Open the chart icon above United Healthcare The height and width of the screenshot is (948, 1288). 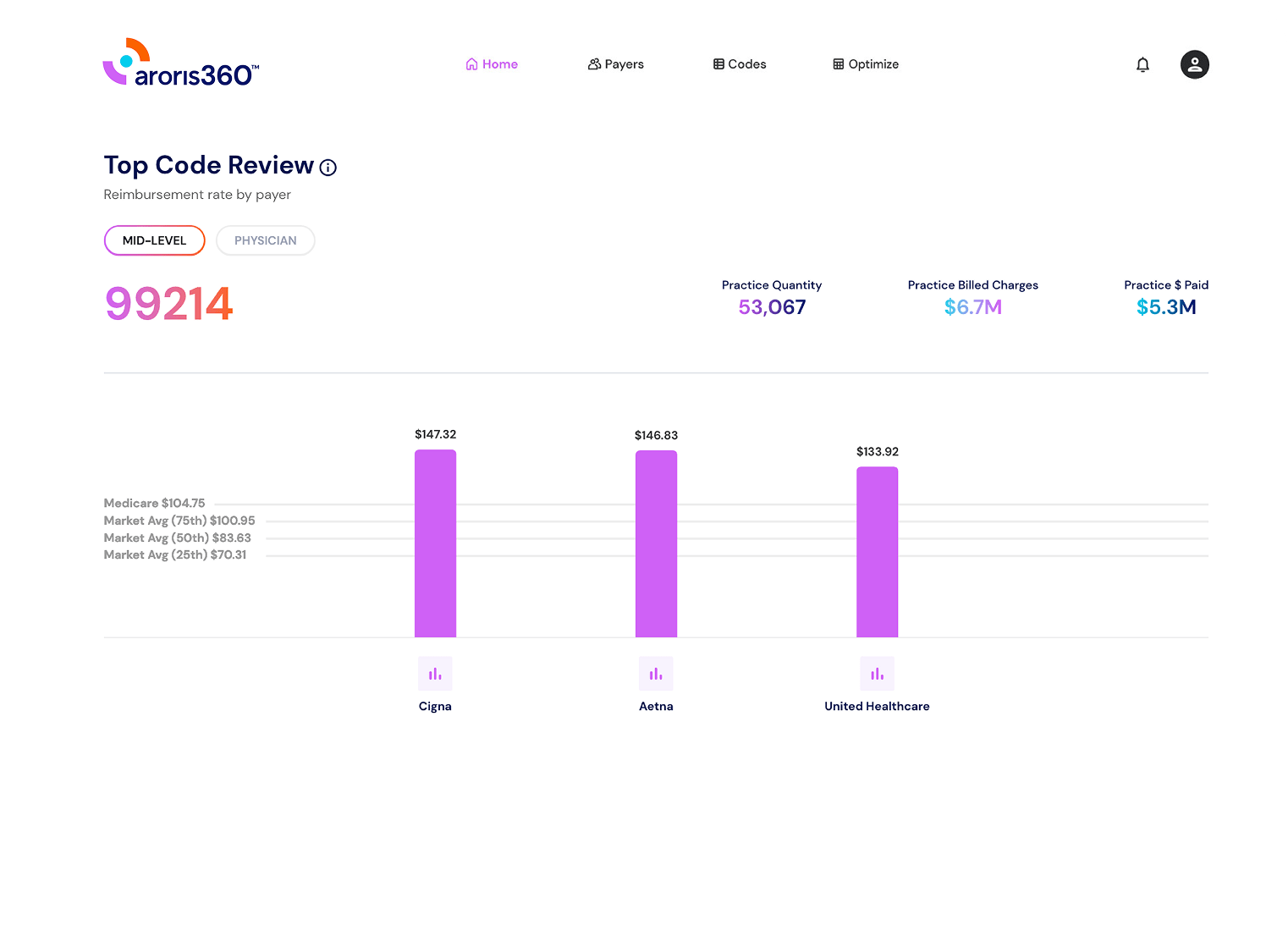coord(877,674)
